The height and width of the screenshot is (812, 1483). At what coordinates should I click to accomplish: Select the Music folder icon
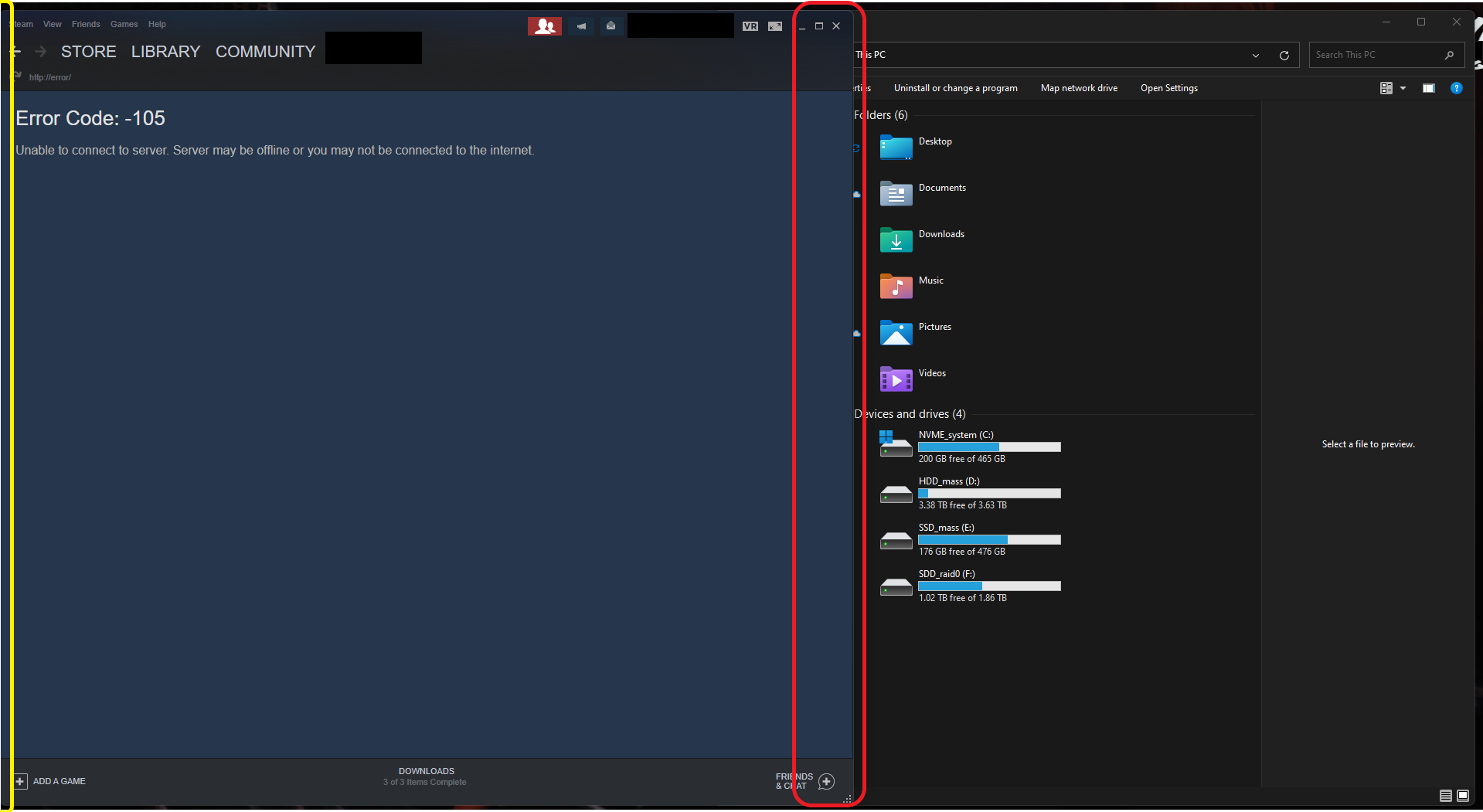click(896, 286)
